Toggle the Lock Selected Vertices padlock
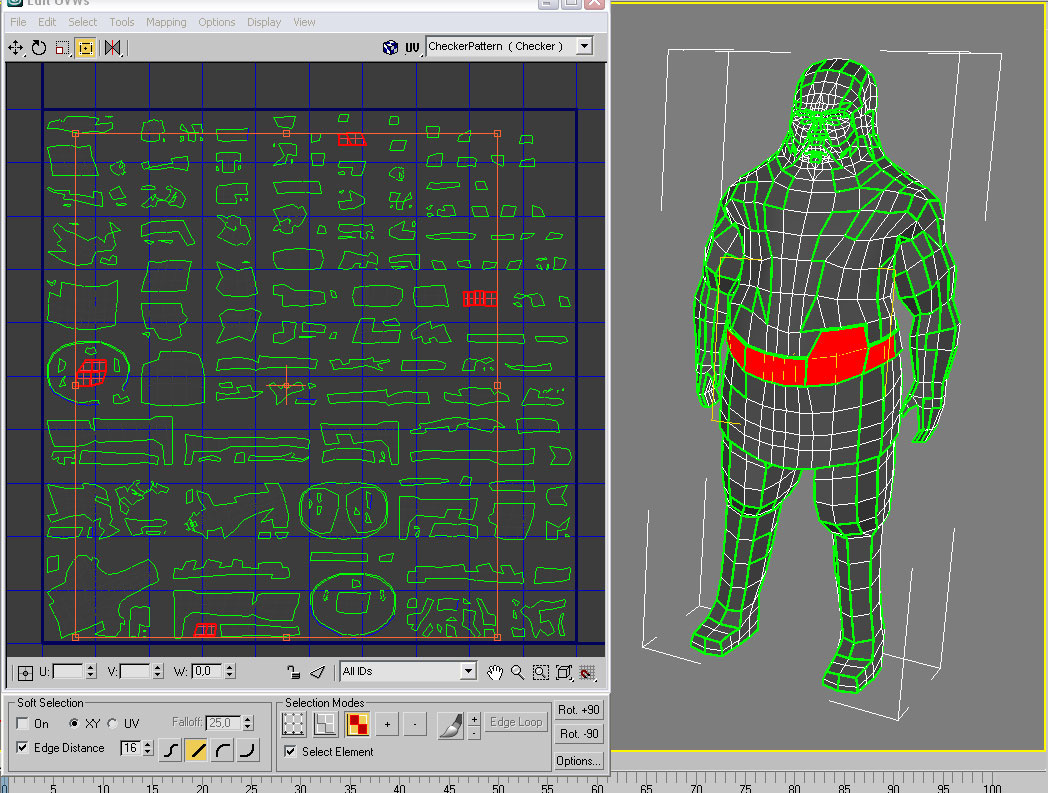Screen dimensions: 1048x793 point(293,672)
